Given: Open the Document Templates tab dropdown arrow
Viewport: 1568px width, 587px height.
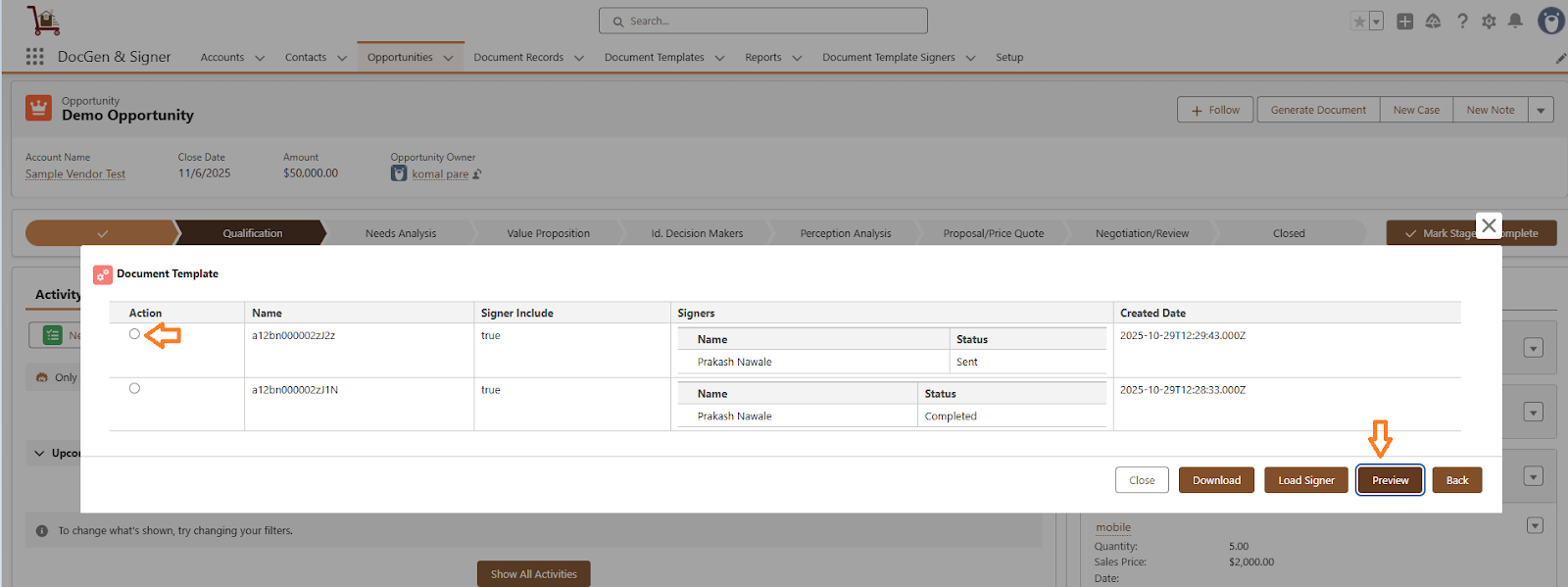Looking at the screenshot, I should [719, 58].
